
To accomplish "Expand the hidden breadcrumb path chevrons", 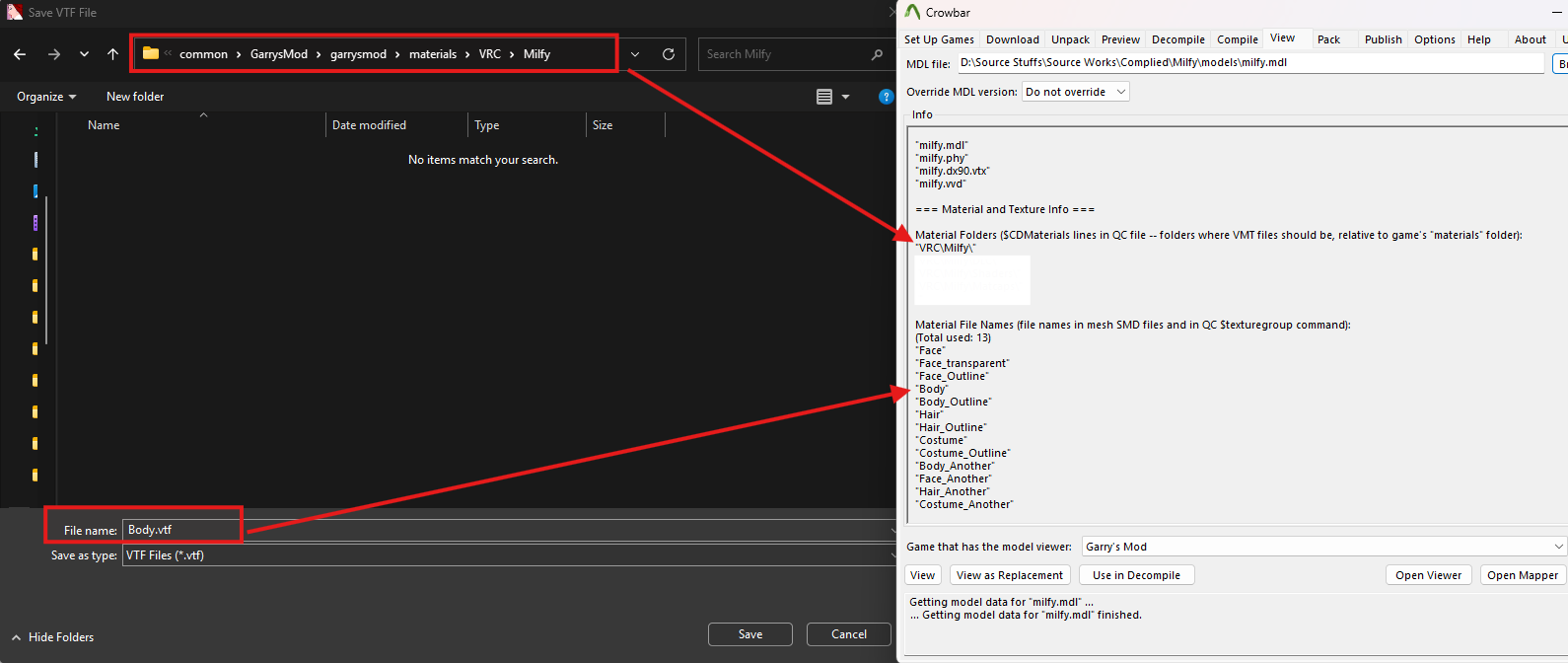I will pos(168,53).
